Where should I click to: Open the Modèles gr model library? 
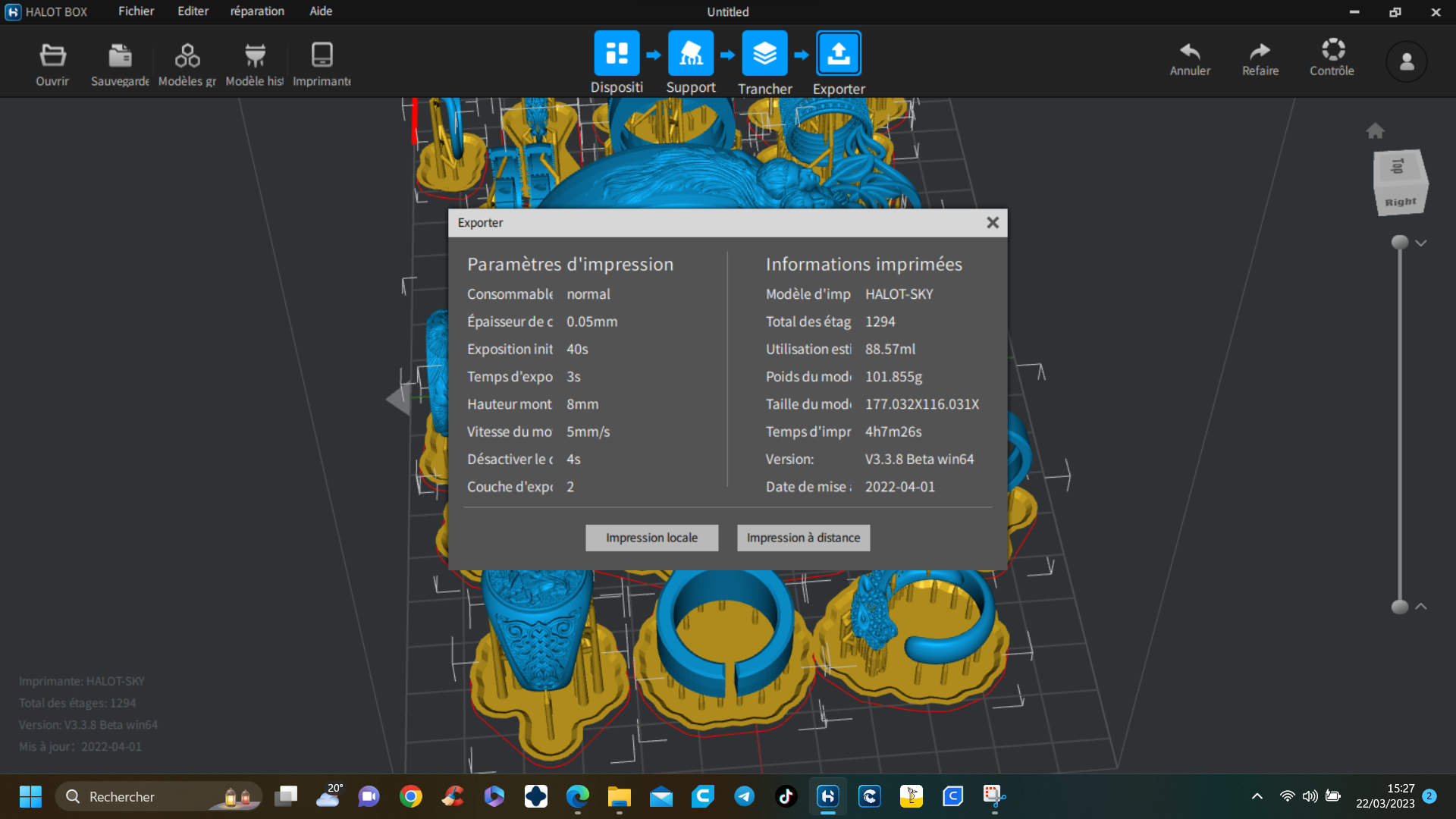pyautogui.click(x=187, y=55)
